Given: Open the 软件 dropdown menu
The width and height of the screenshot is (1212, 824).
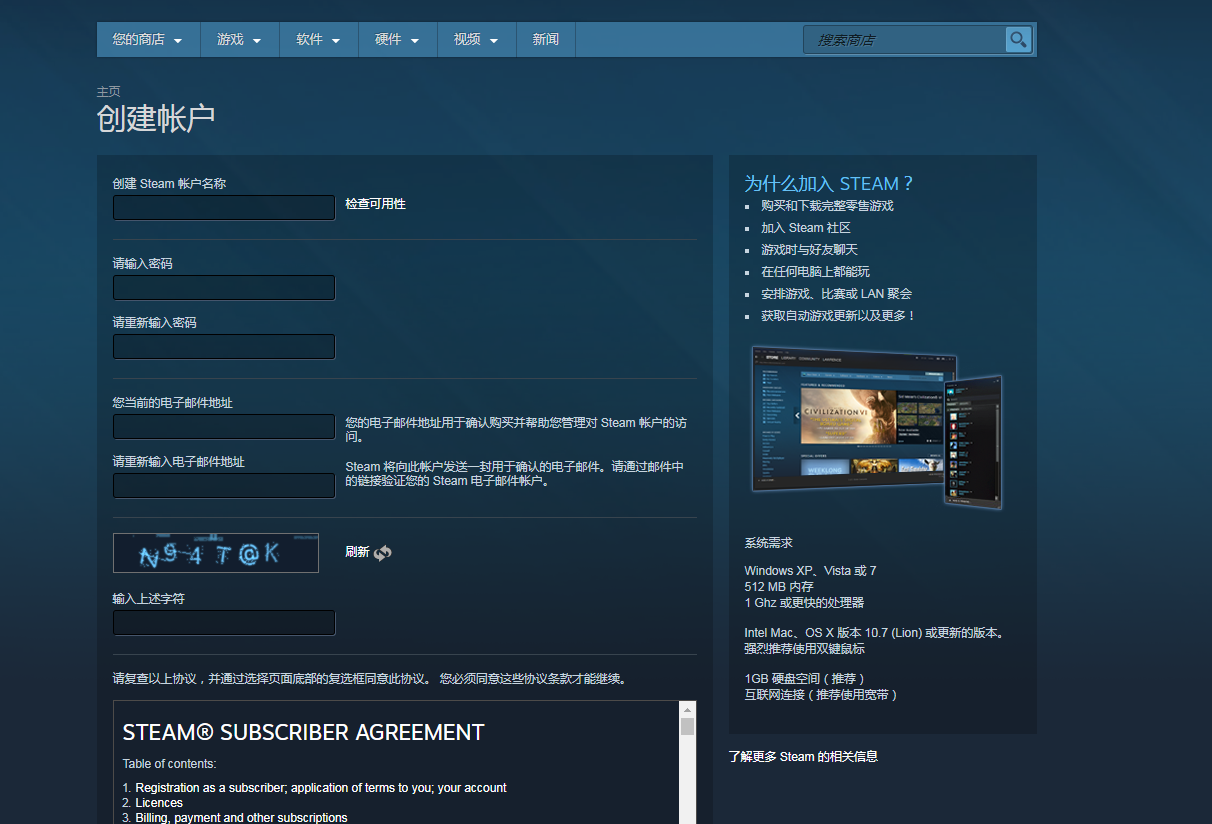Looking at the screenshot, I should [318, 40].
